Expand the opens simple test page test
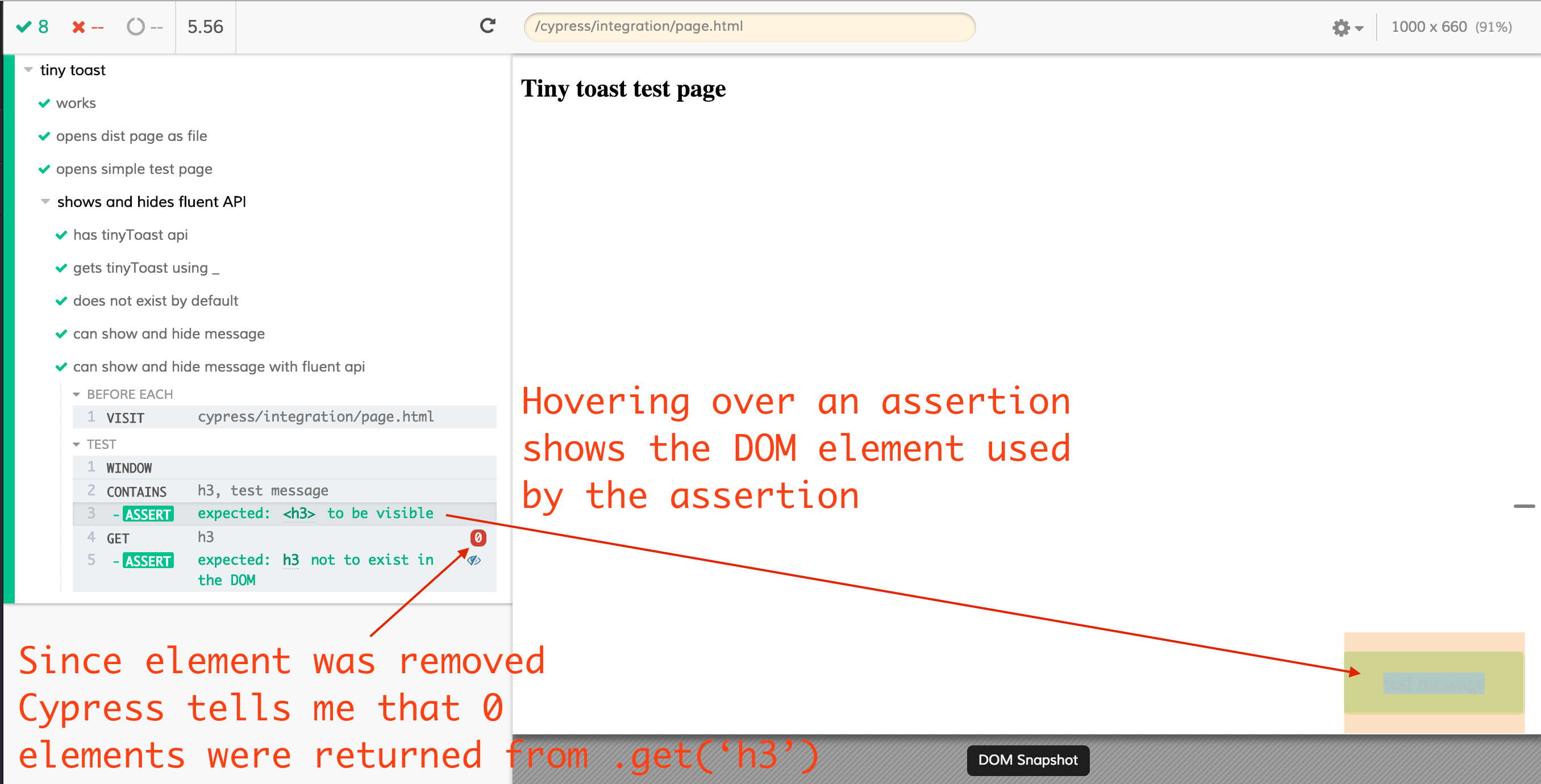 pos(134,169)
